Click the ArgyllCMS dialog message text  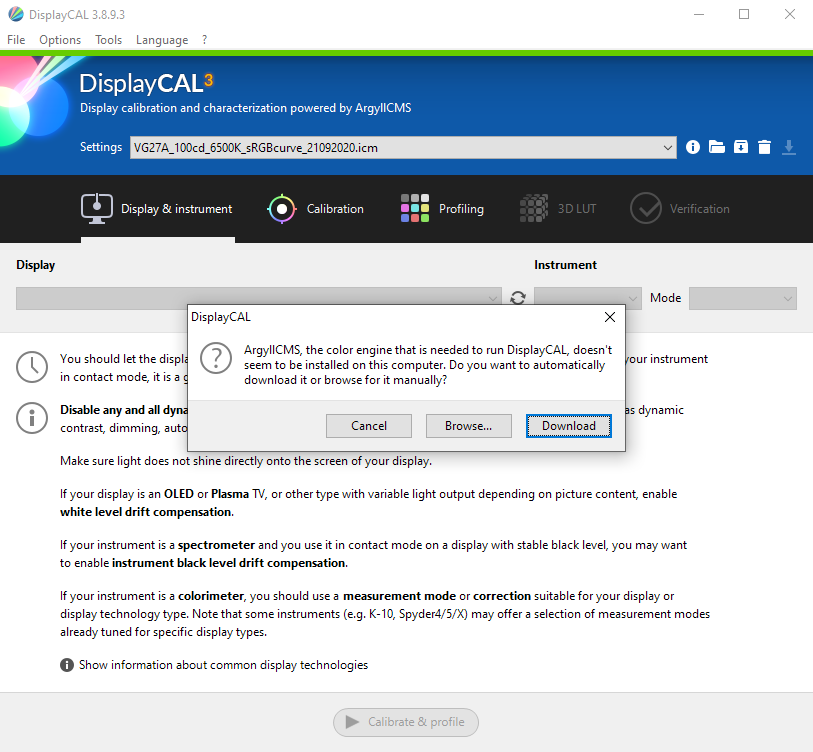[428, 365]
